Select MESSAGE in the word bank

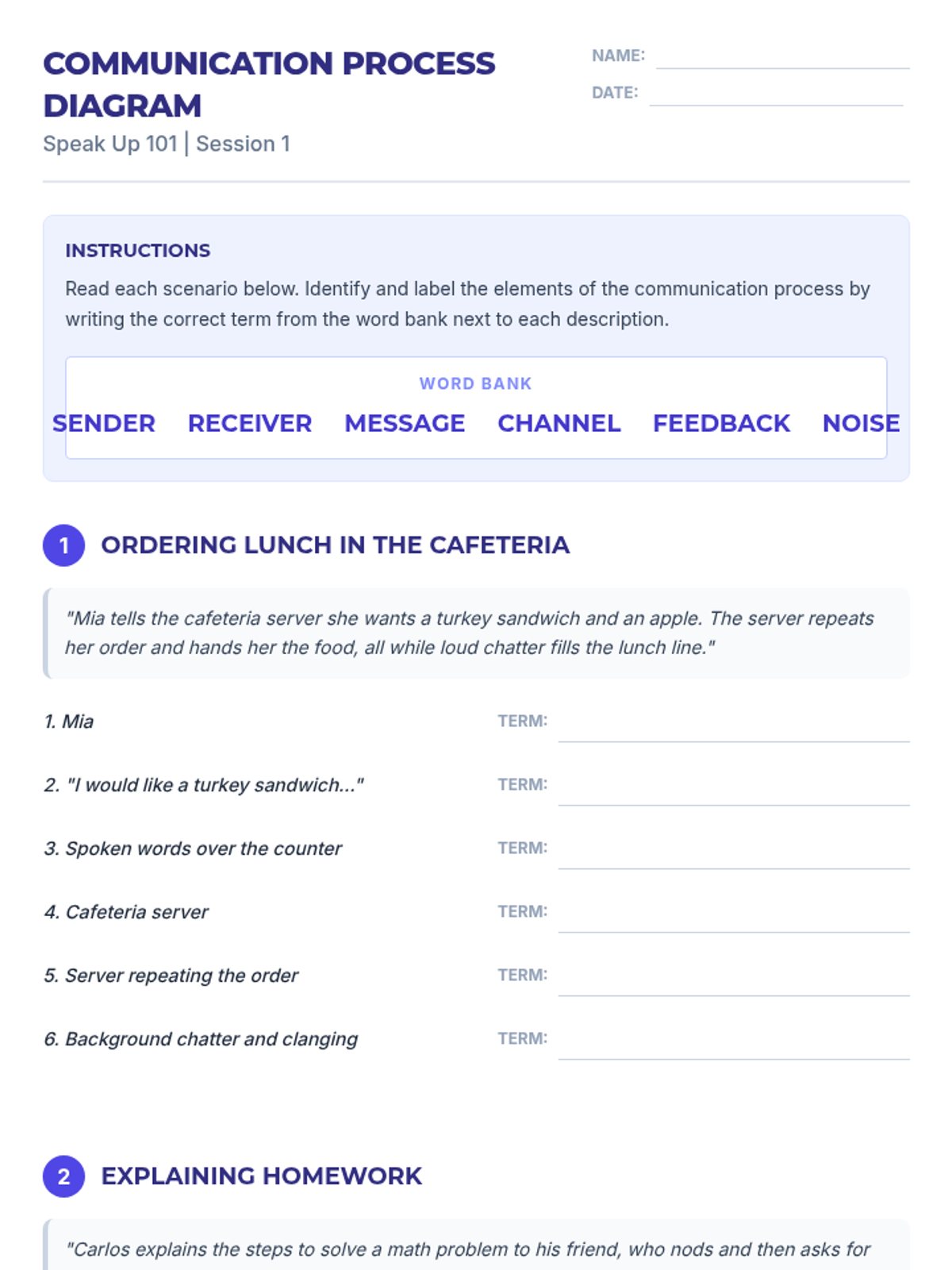point(405,423)
